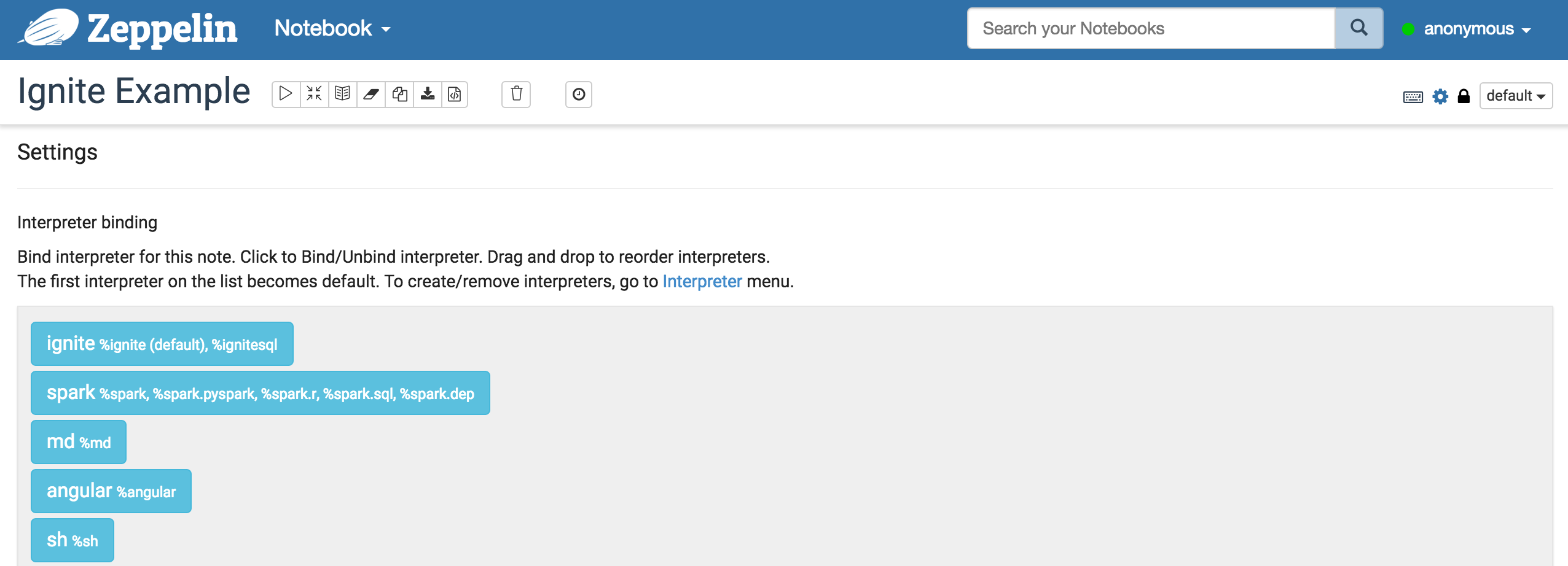Click the code file icon in the toolbar

(x=455, y=95)
